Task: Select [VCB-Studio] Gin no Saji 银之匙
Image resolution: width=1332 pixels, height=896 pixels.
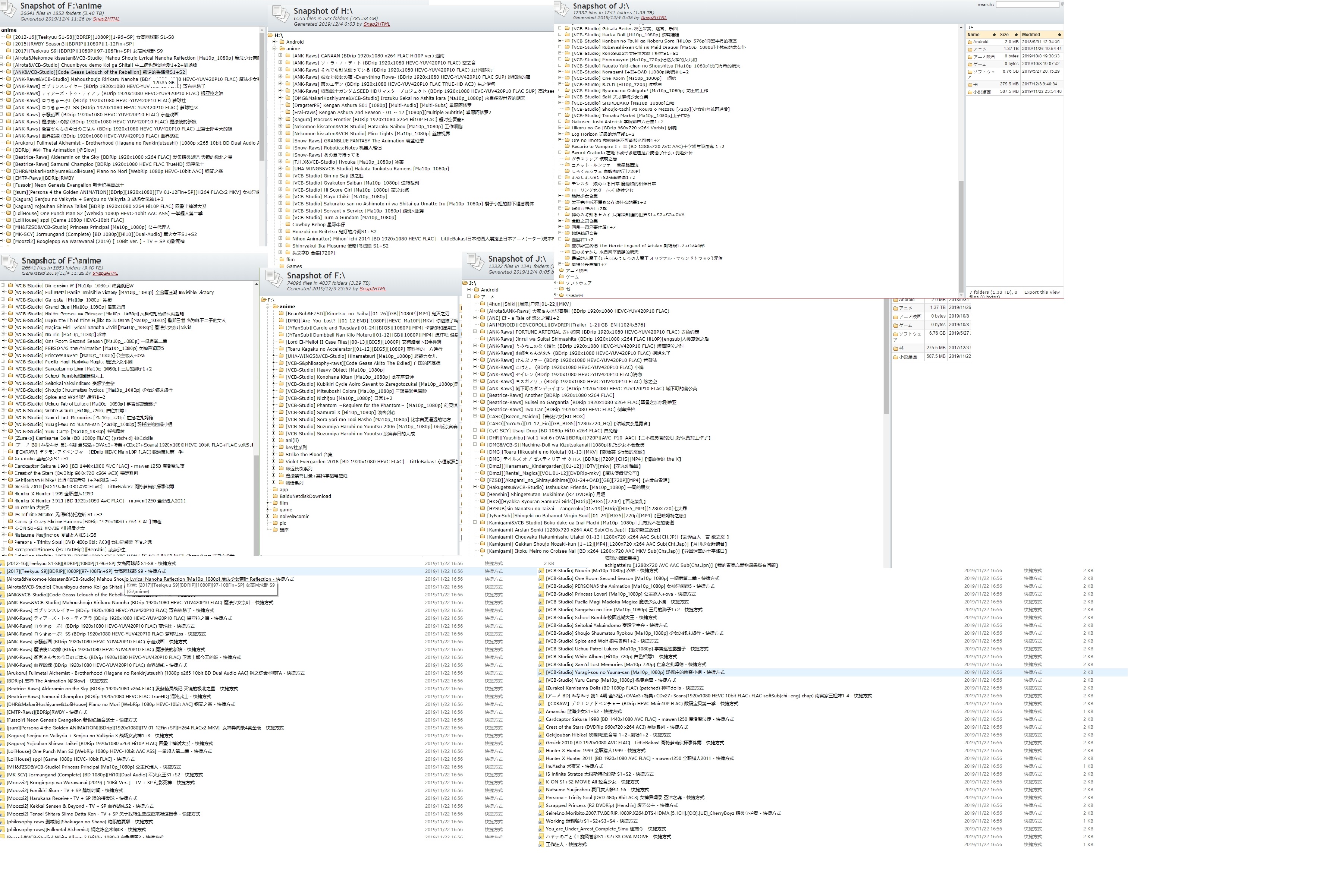Action: click(x=327, y=176)
